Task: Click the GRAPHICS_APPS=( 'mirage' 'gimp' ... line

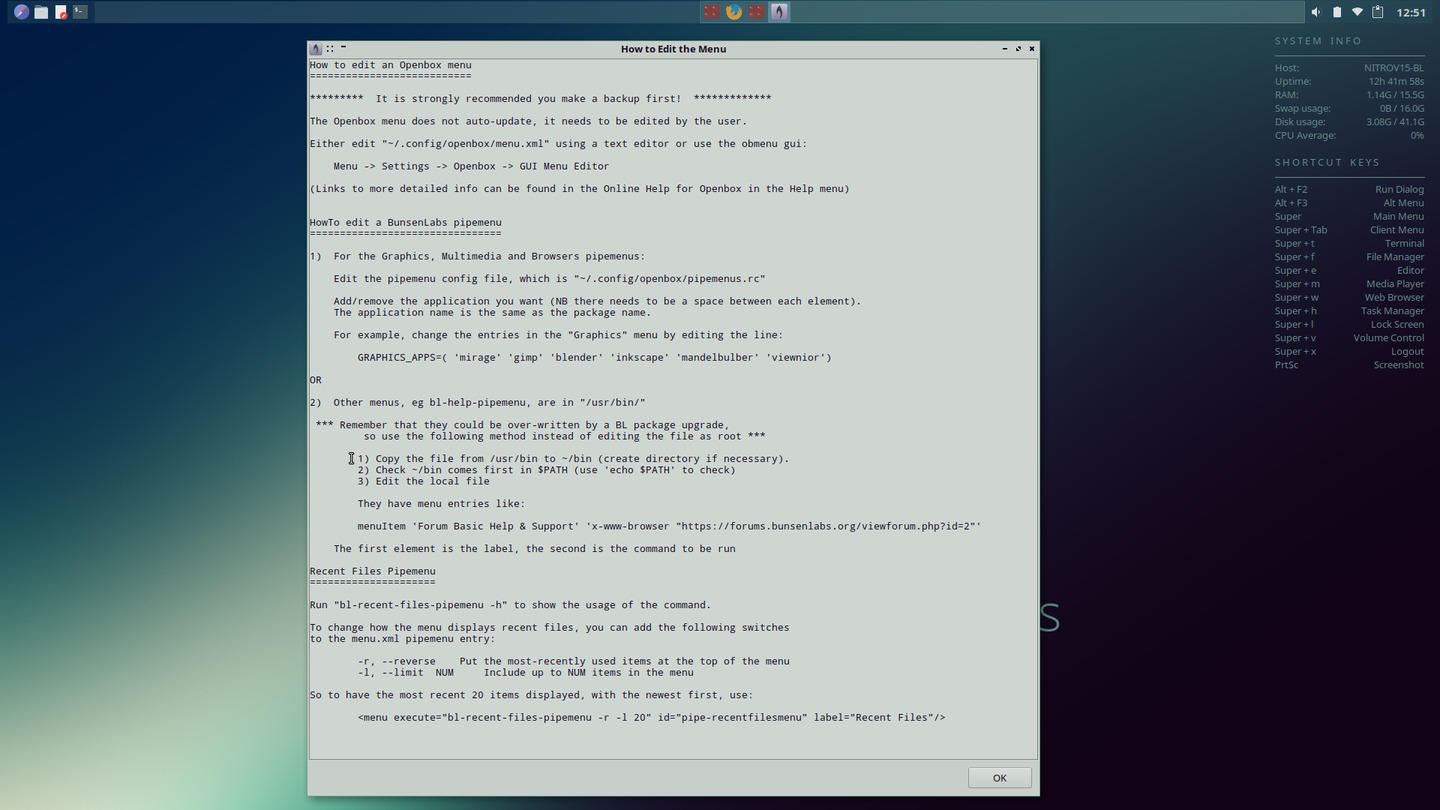Action: pyautogui.click(x=594, y=357)
